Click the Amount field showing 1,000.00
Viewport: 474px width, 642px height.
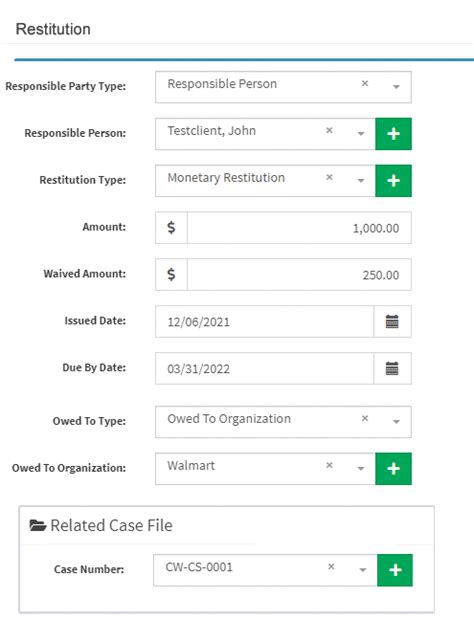coord(299,228)
